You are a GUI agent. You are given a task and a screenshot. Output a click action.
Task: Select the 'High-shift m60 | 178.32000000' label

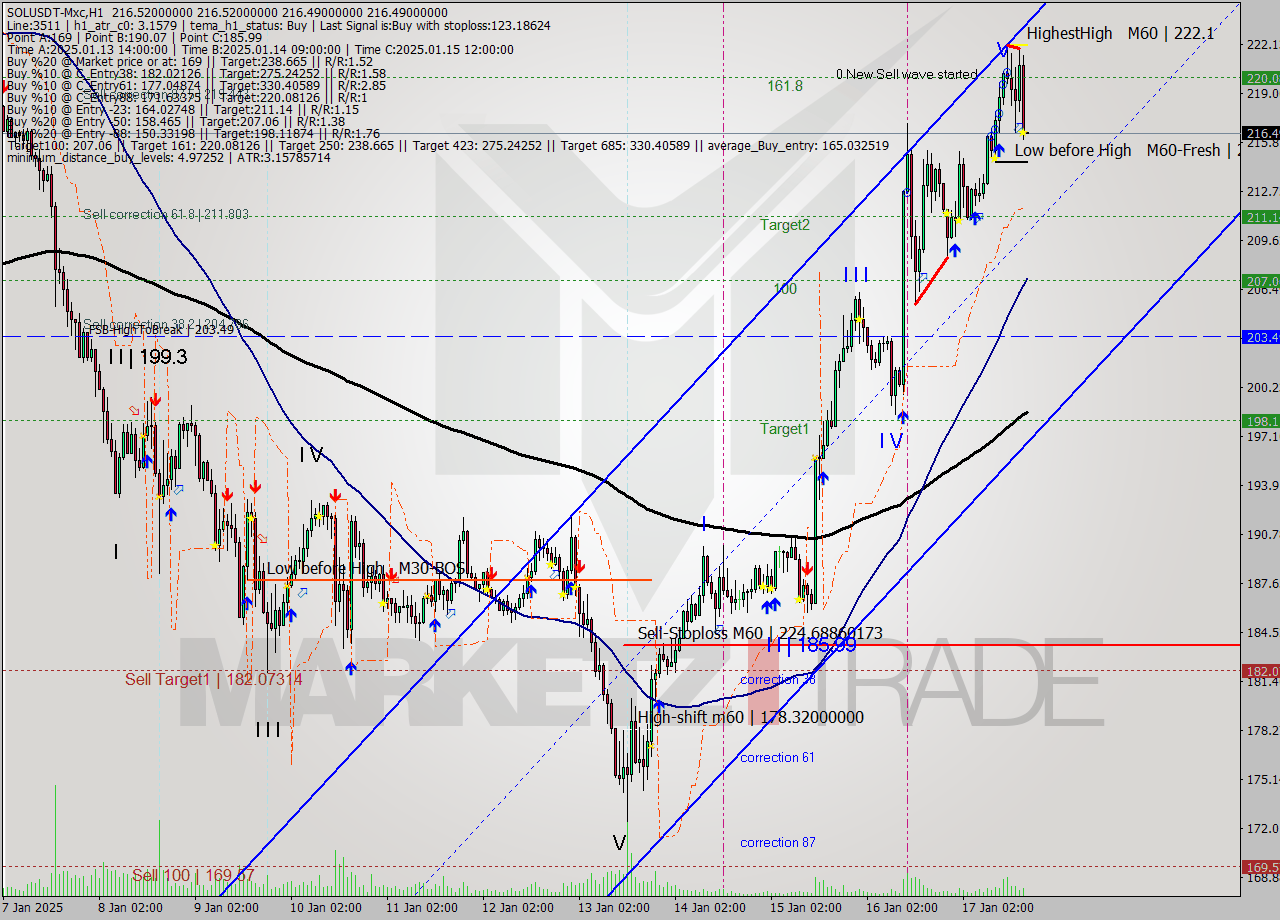(x=750, y=717)
